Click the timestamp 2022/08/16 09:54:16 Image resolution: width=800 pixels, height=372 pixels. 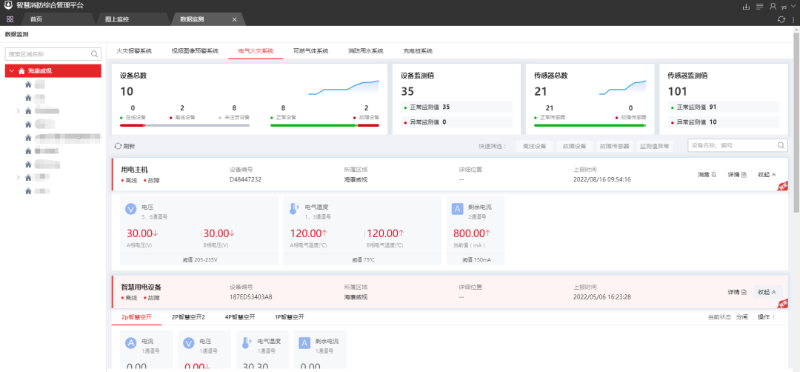(x=602, y=179)
